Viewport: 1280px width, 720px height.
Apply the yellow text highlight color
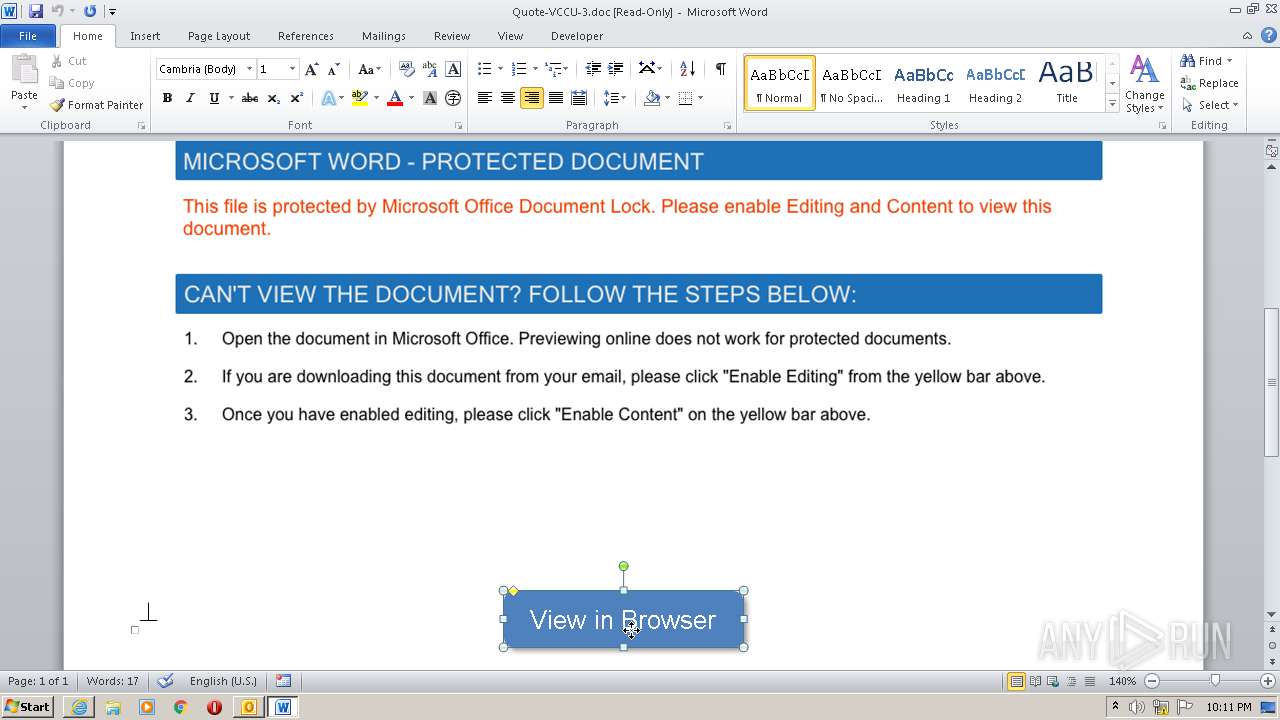click(360, 98)
